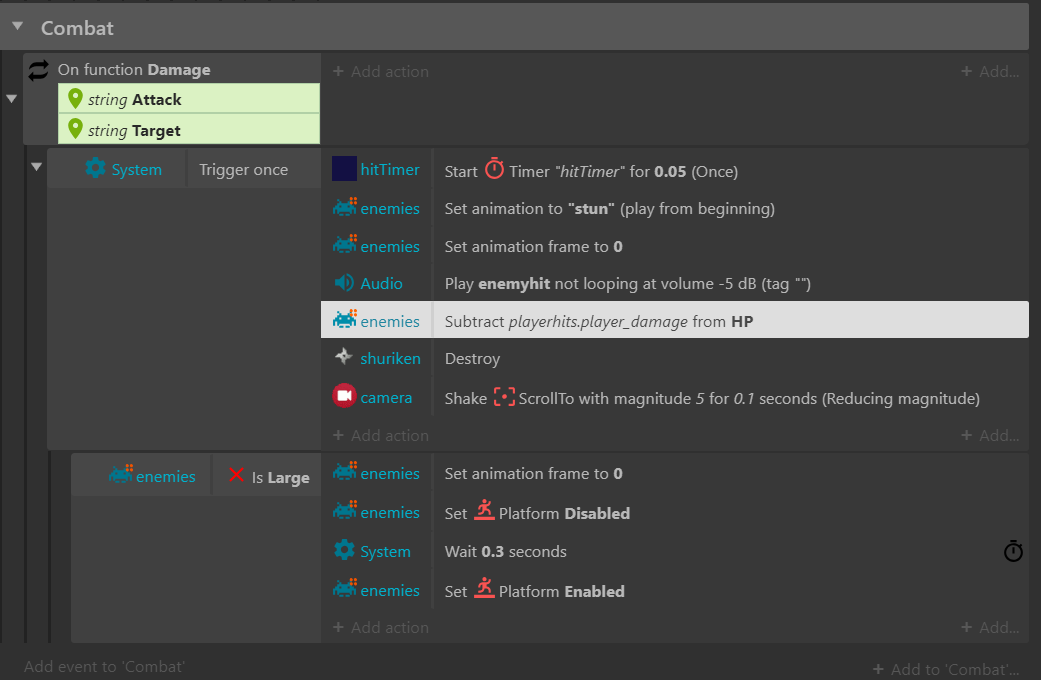
Task: Select Wait 0.3 seconds action
Action: 505,551
